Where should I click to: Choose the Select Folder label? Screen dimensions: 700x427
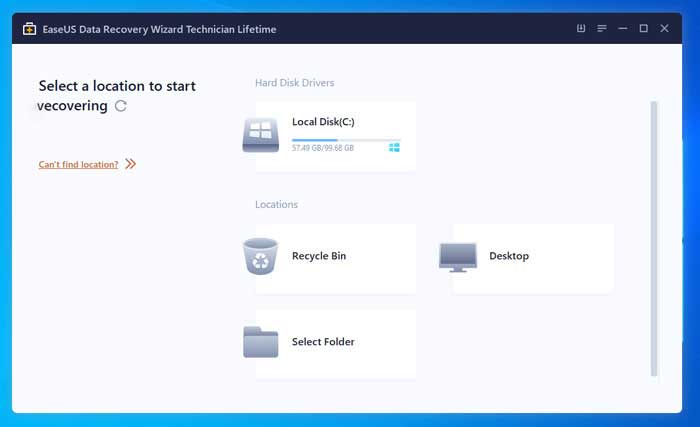pyautogui.click(x=323, y=342)
